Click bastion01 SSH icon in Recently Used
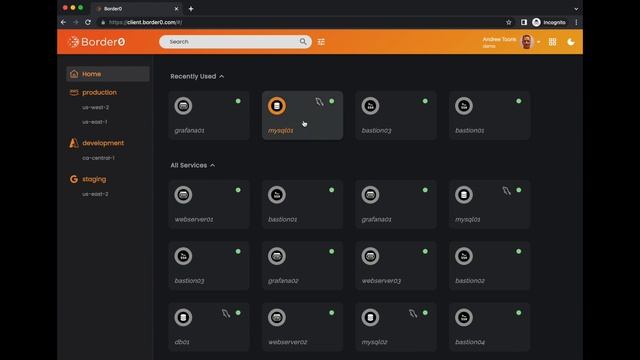 [x=464, y=106]
